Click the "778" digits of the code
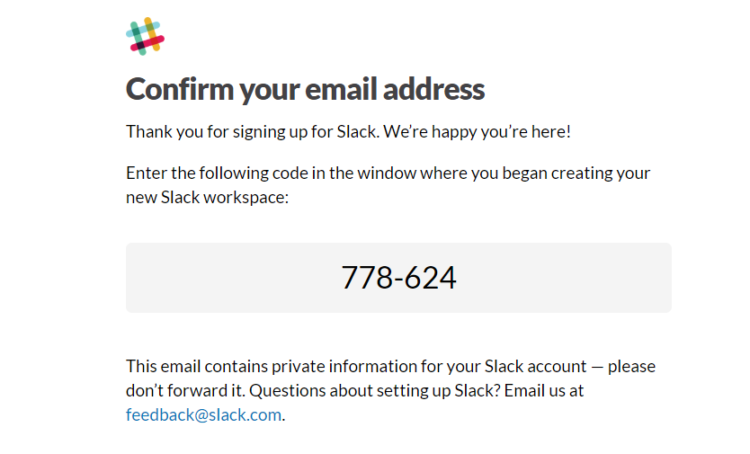 click(368, 277)
